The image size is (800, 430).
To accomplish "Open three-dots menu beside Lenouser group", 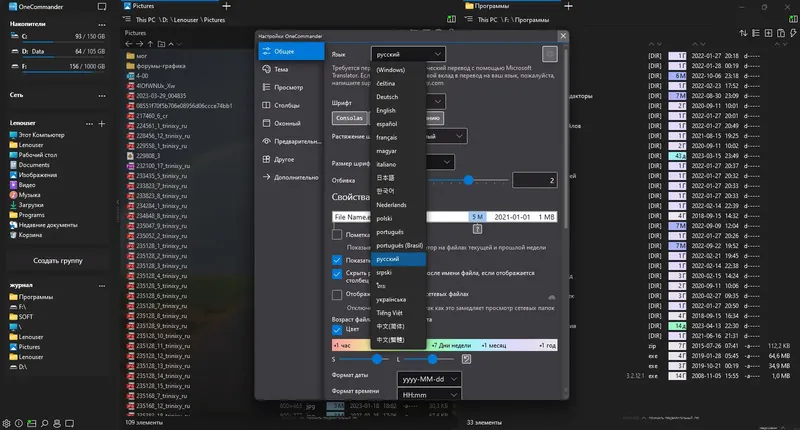I will (x=89, y=123).
